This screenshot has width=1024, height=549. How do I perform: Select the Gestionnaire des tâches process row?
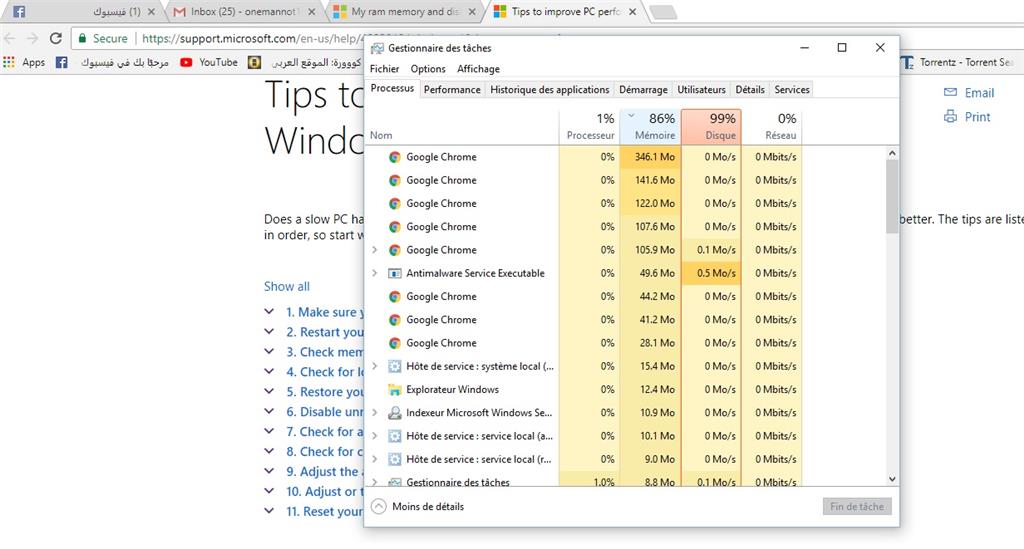[583, 482]
